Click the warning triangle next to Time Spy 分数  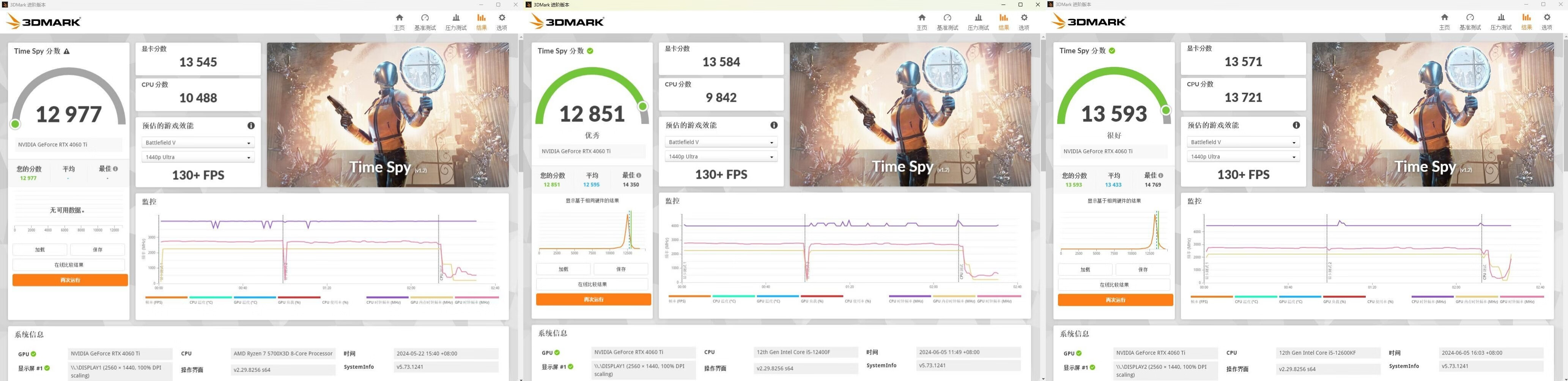tap(67, 51)
